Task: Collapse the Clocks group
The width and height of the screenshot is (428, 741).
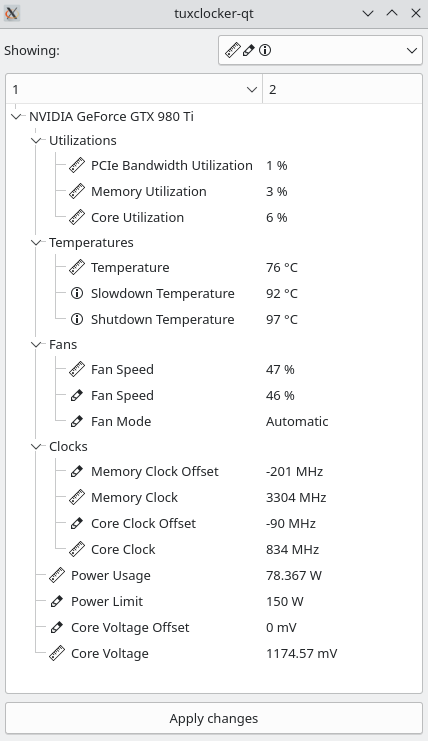Action: tap(36, 447)
